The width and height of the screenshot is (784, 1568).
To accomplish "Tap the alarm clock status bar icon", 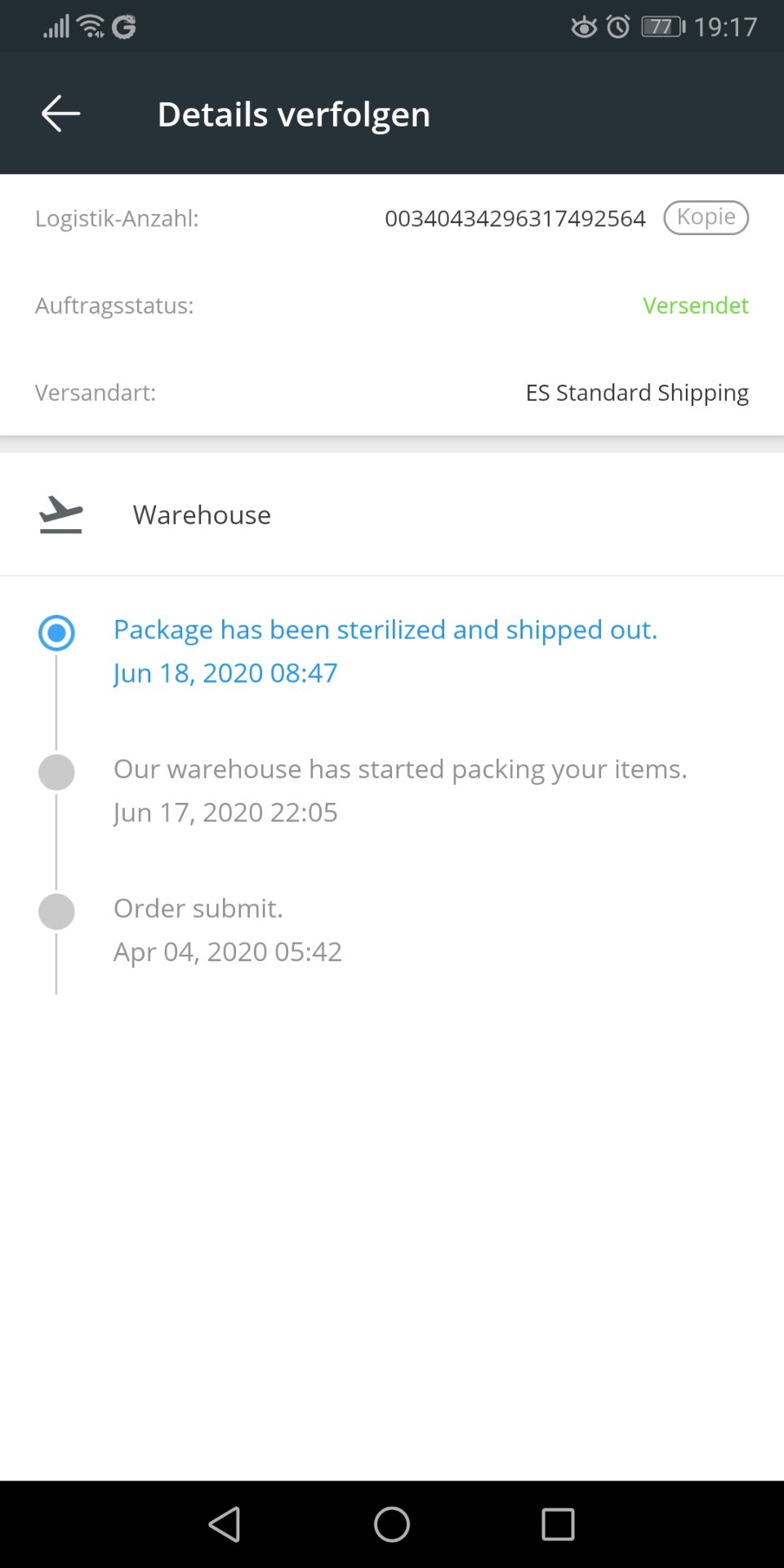I will tap(618, 27).
